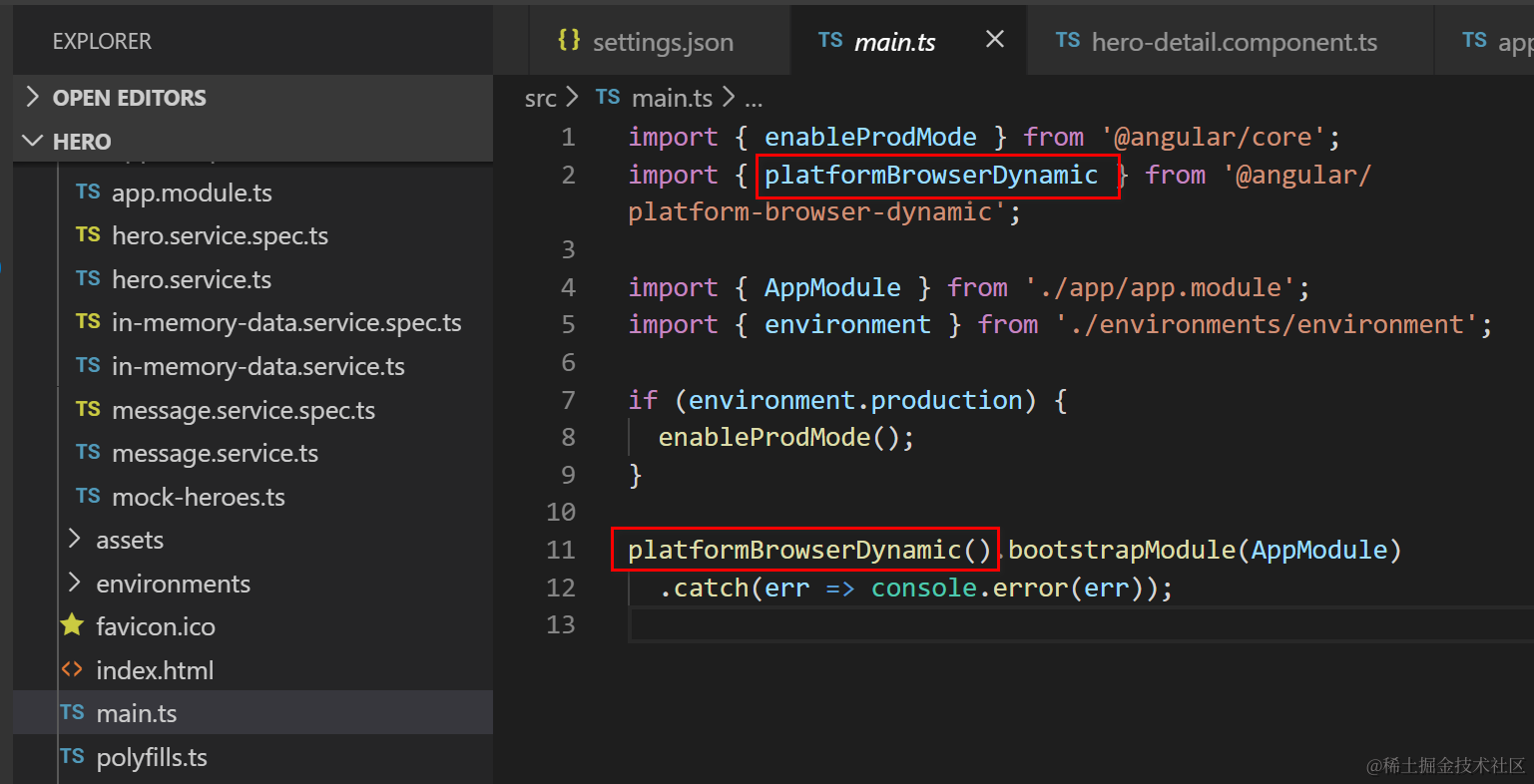The height and width of the screenshot is (784, 1534).
Task: Click AppModule in the line 4 import
Action: [832, 287]
